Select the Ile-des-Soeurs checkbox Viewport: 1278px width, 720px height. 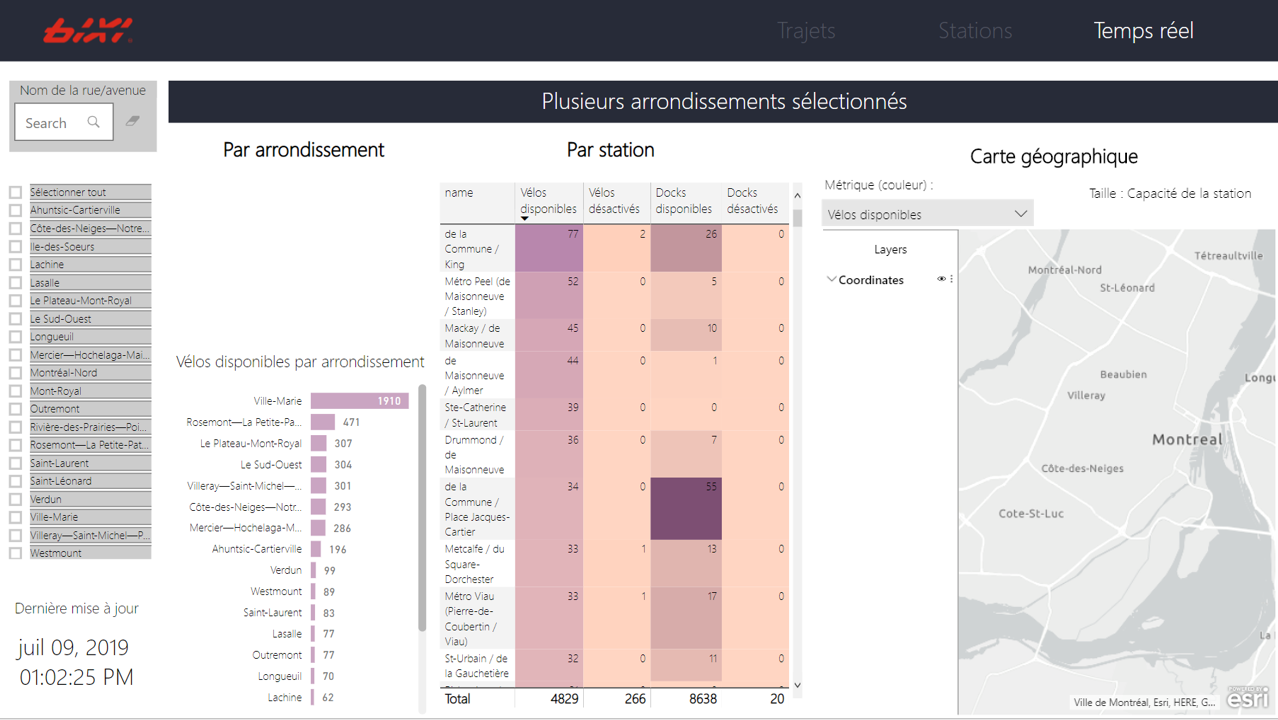coord(15,246)
